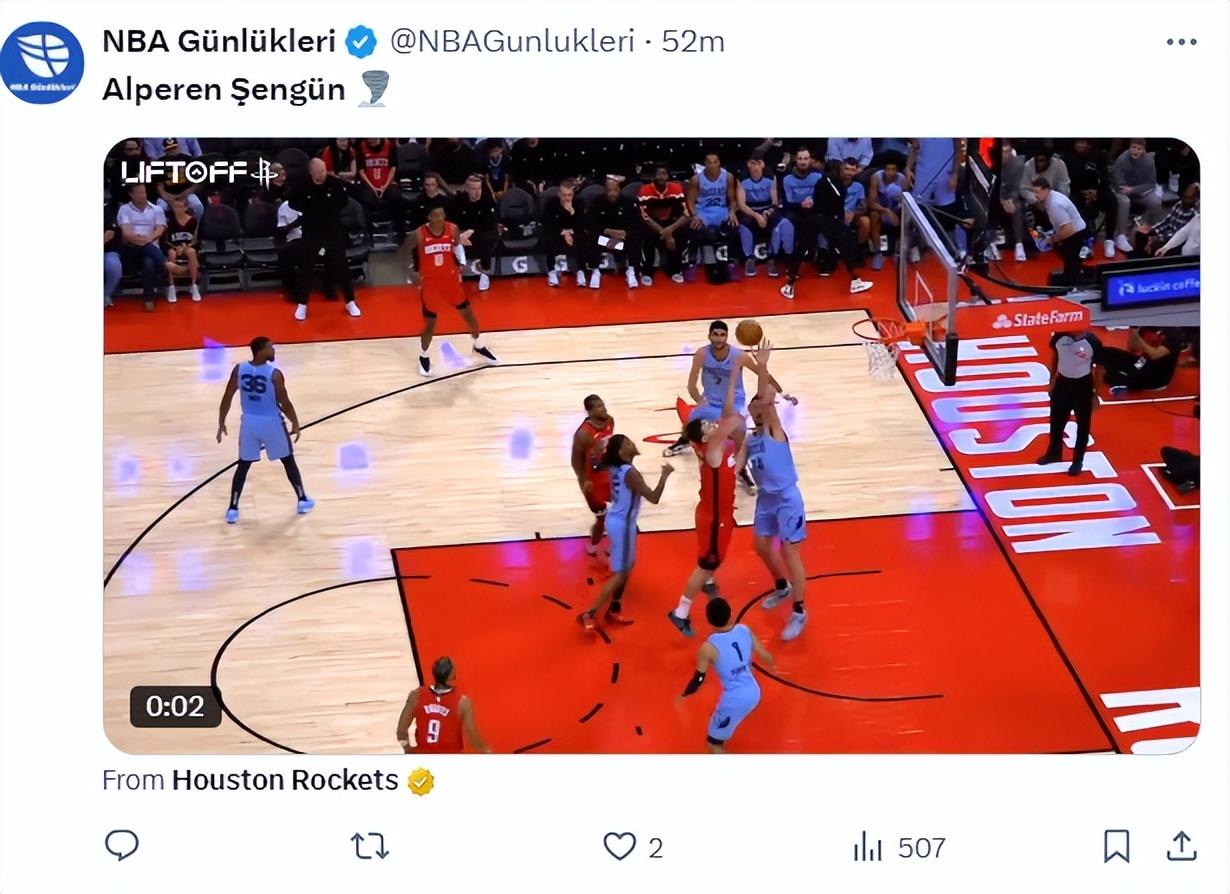Open the 52m post timestamp
This screenshot has width=1230, height=894.
[693, 41]
